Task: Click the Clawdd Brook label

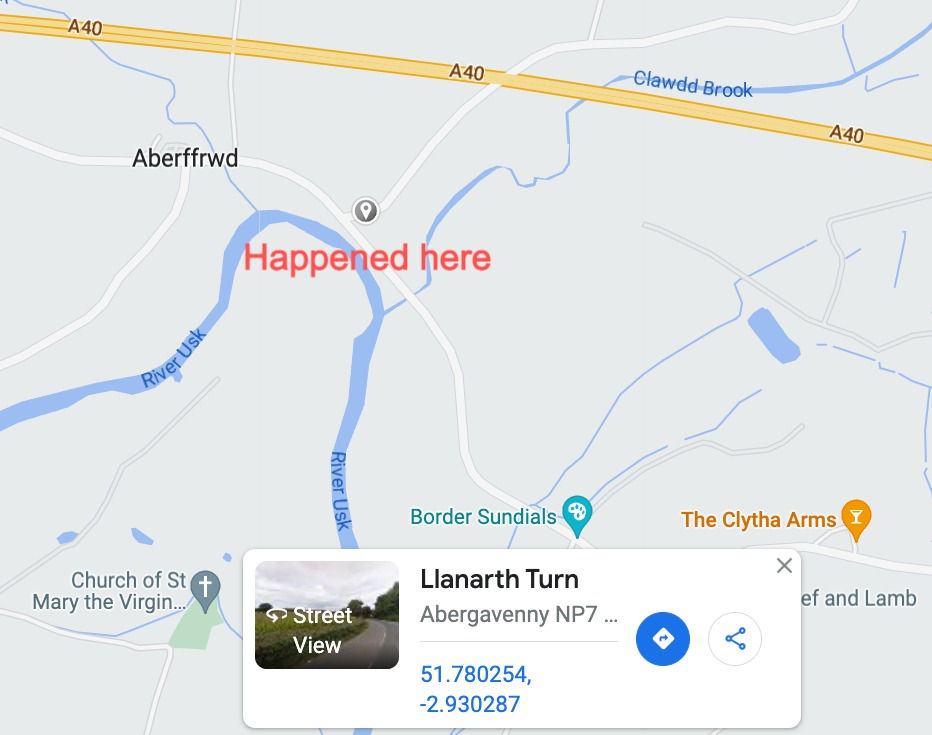Action: (x=693, y=84)
